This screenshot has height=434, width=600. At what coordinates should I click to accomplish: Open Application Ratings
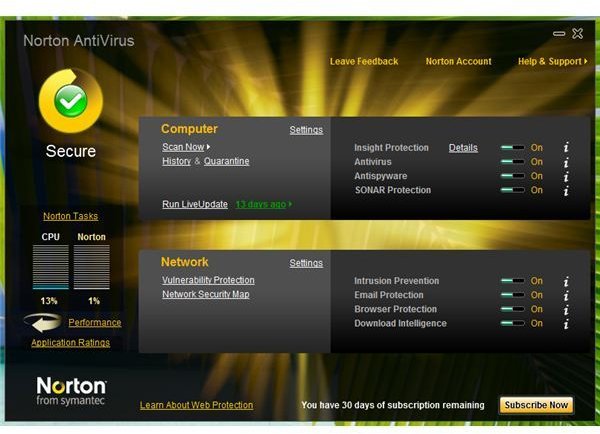point(70,343)
